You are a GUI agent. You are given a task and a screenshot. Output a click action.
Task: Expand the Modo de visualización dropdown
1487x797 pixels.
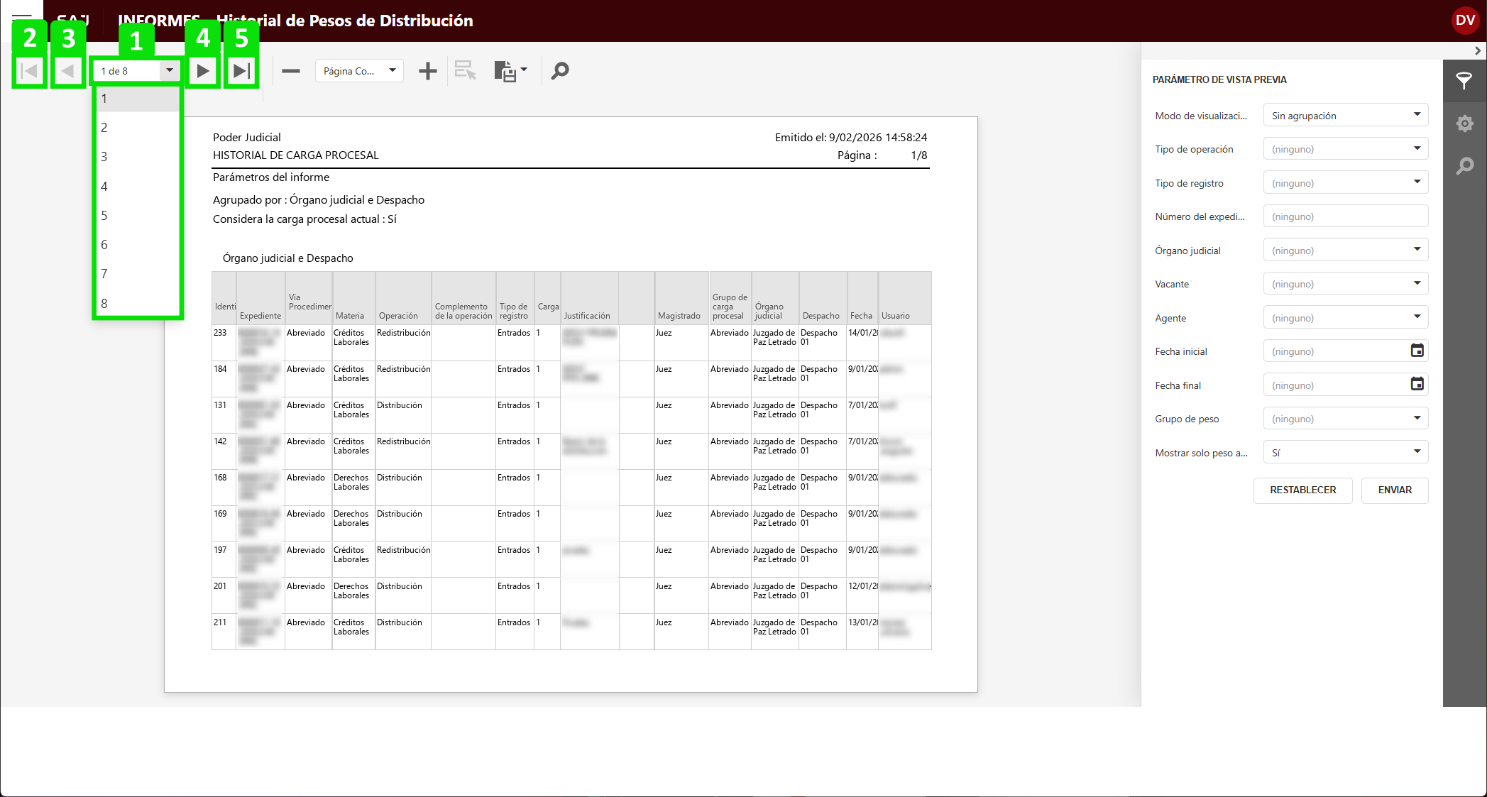[1345, 115]
